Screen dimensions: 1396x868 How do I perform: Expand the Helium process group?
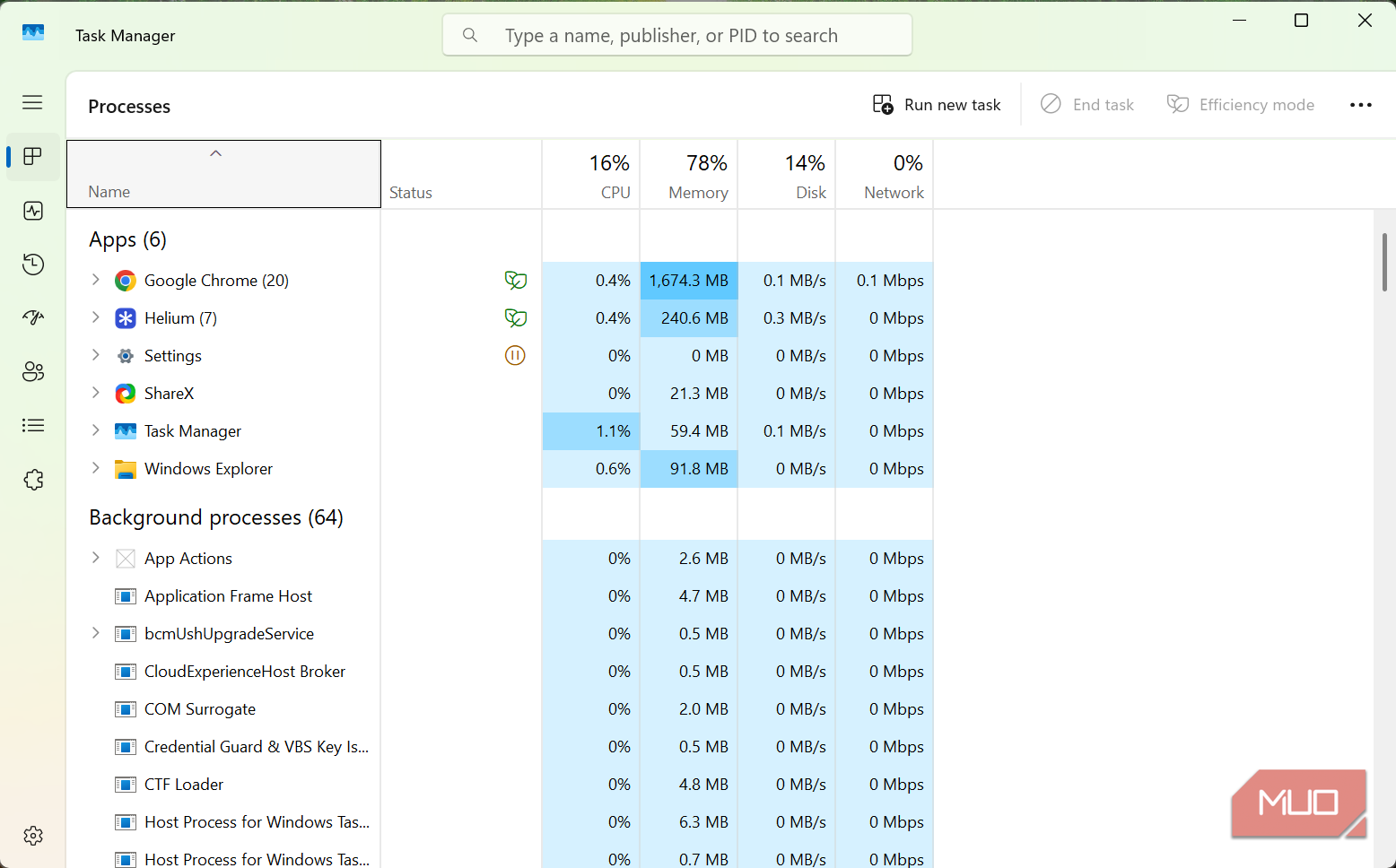click(96, 317)
